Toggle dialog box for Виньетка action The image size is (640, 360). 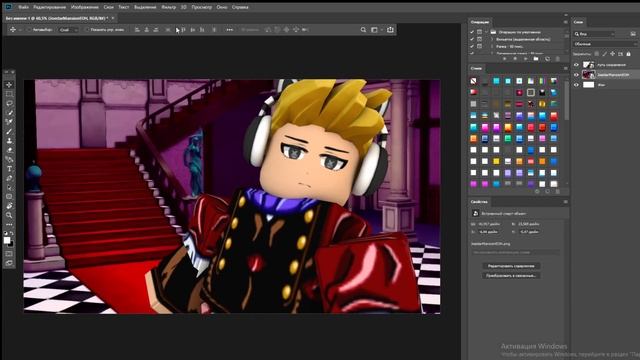click(x=480, y=39)
